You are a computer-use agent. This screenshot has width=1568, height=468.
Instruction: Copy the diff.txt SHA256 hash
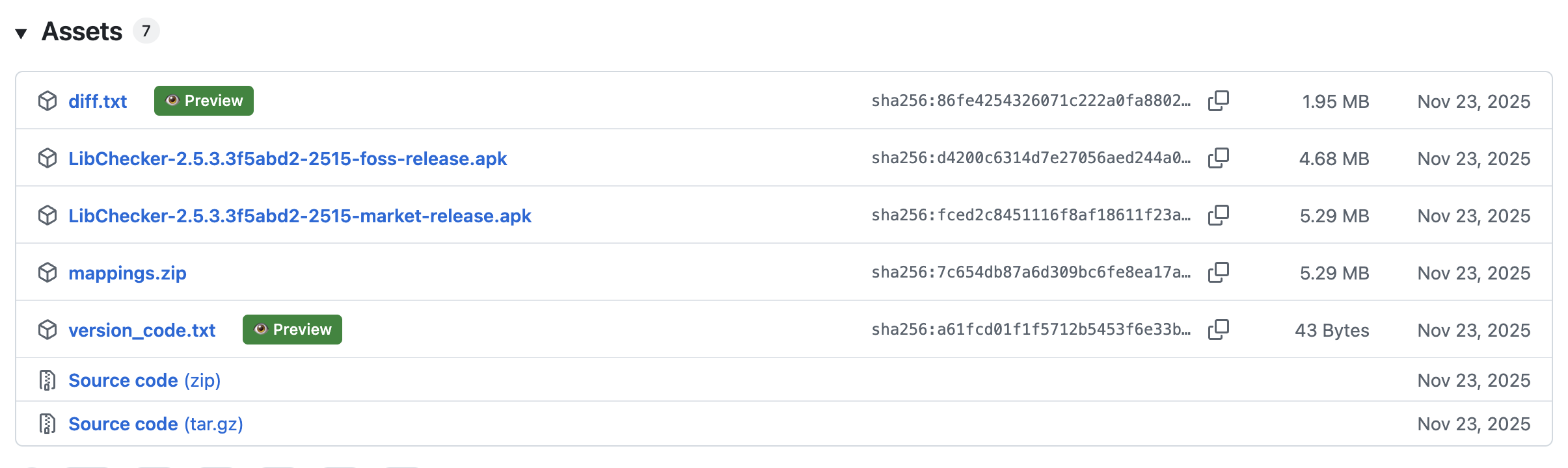[1218, 101]
